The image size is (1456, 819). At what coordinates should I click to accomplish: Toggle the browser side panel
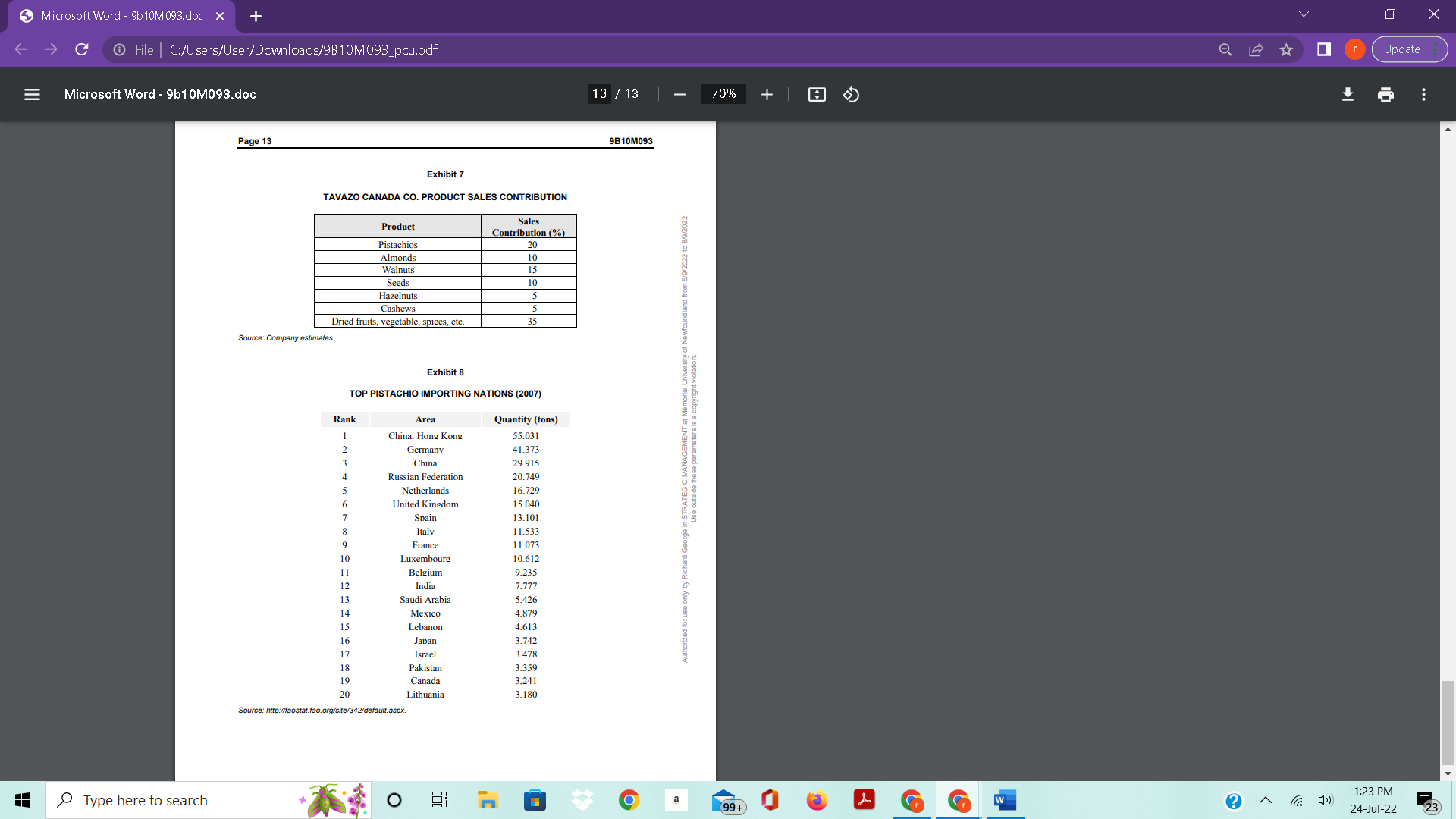1324,49
